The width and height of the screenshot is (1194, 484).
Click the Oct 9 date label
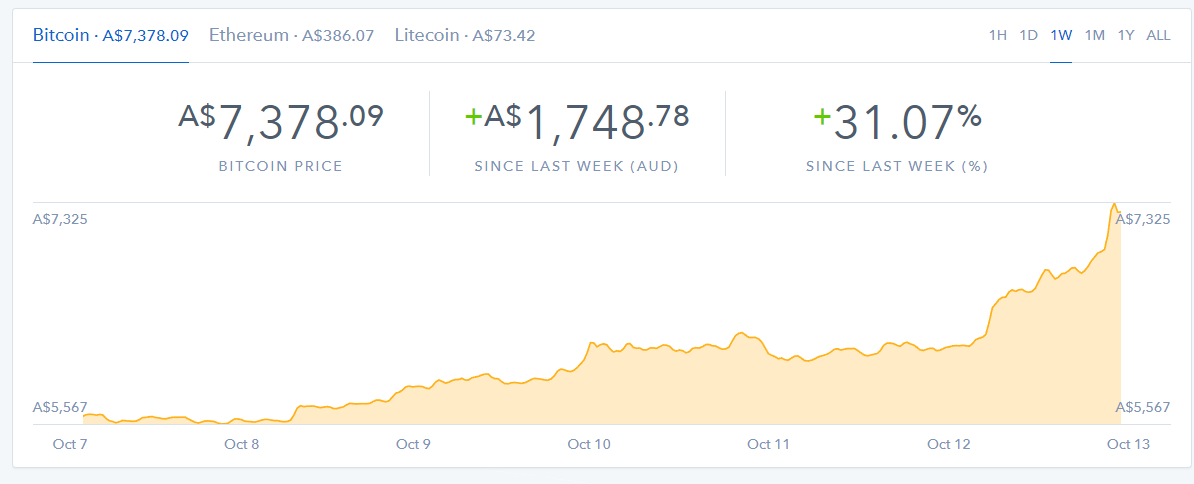(x=413, y=444)
